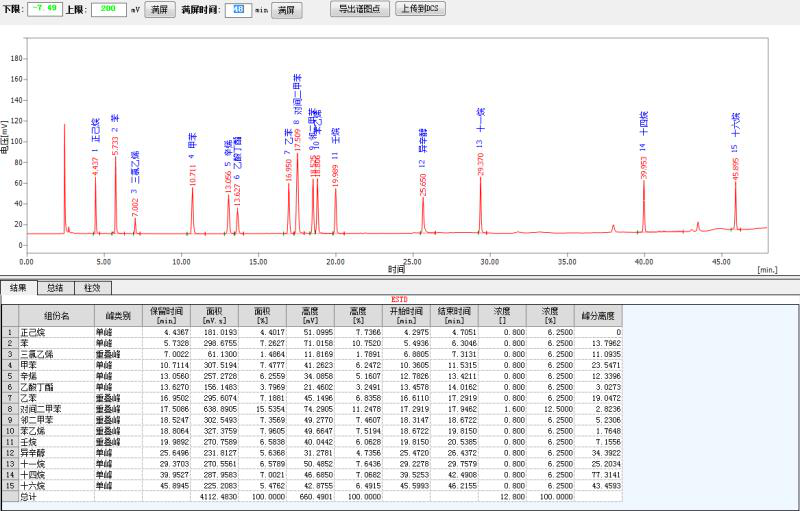The height and width of the screenshot is (511, 800).
Task: Click the 总计 total row
Action: [x=56, y=496]
